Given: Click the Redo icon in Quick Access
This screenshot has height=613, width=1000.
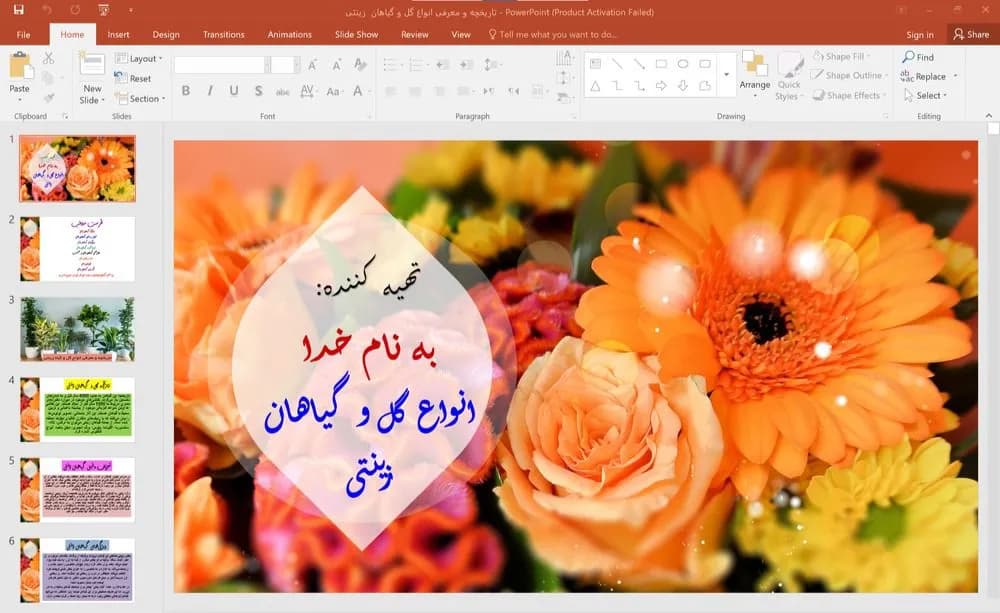Looking at the screenshot, I should 75,10.
